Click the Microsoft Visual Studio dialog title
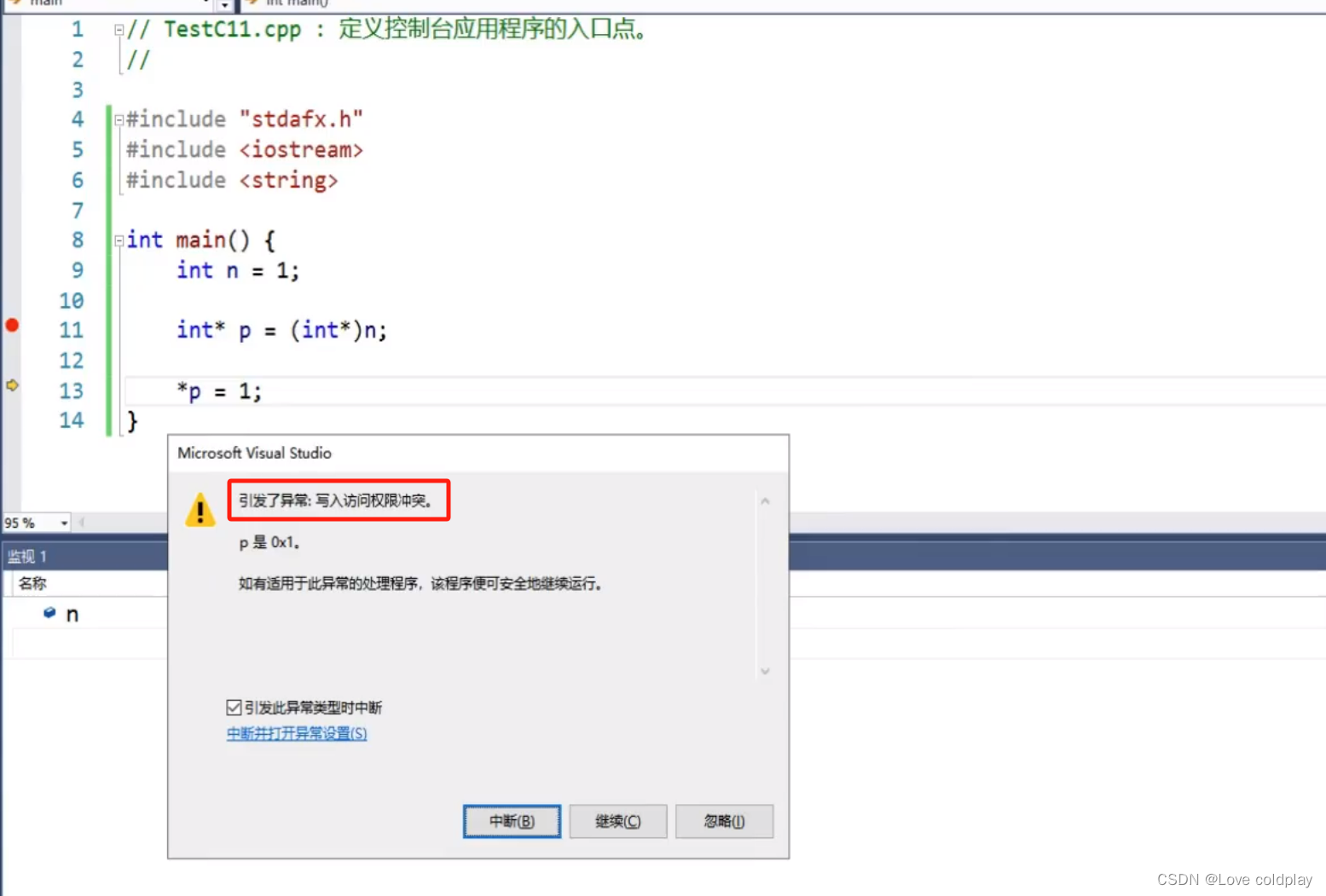 pos(254,453)
